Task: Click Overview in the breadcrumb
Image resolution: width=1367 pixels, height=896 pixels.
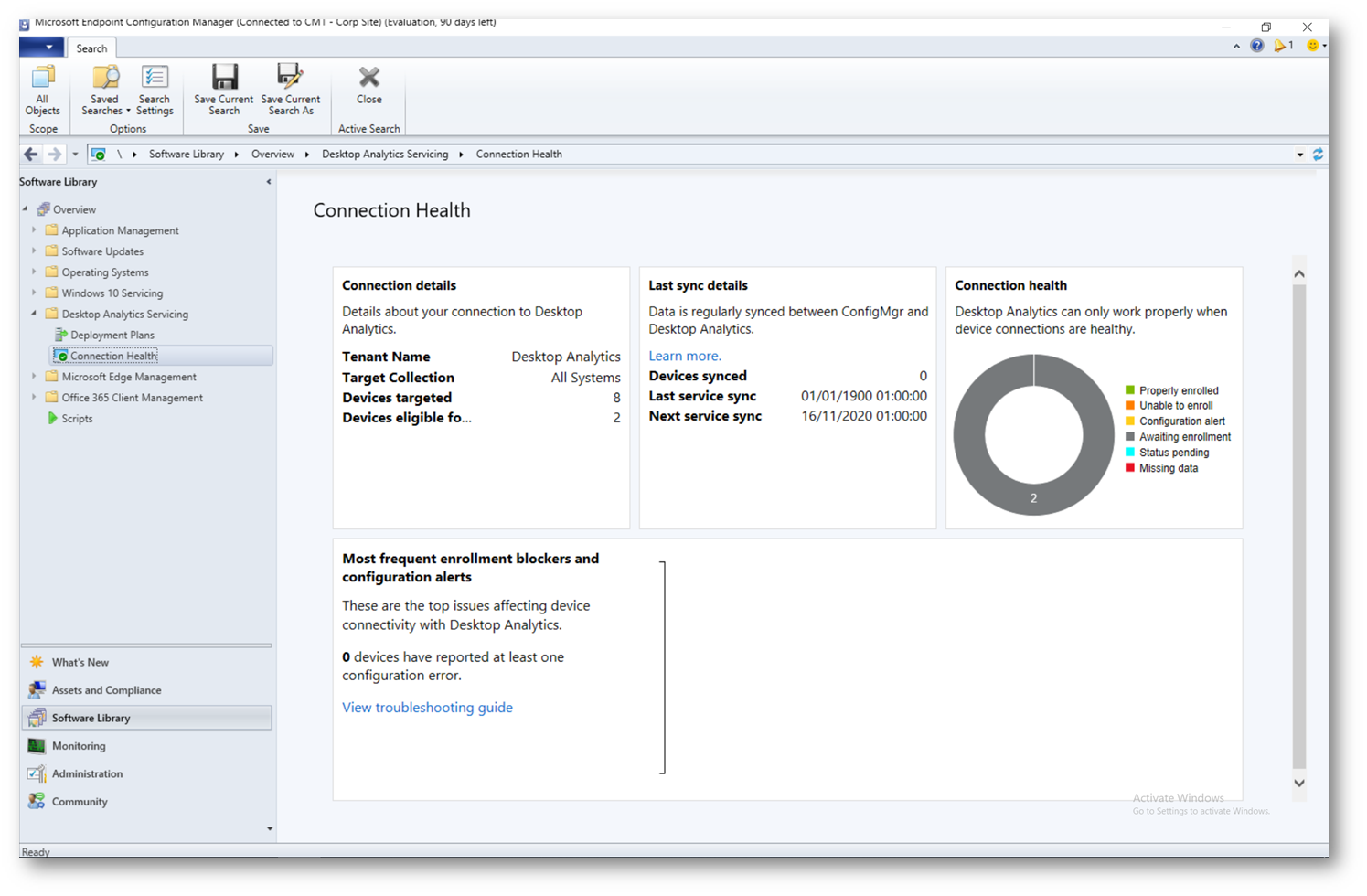Action: click(x=272, y=155)
